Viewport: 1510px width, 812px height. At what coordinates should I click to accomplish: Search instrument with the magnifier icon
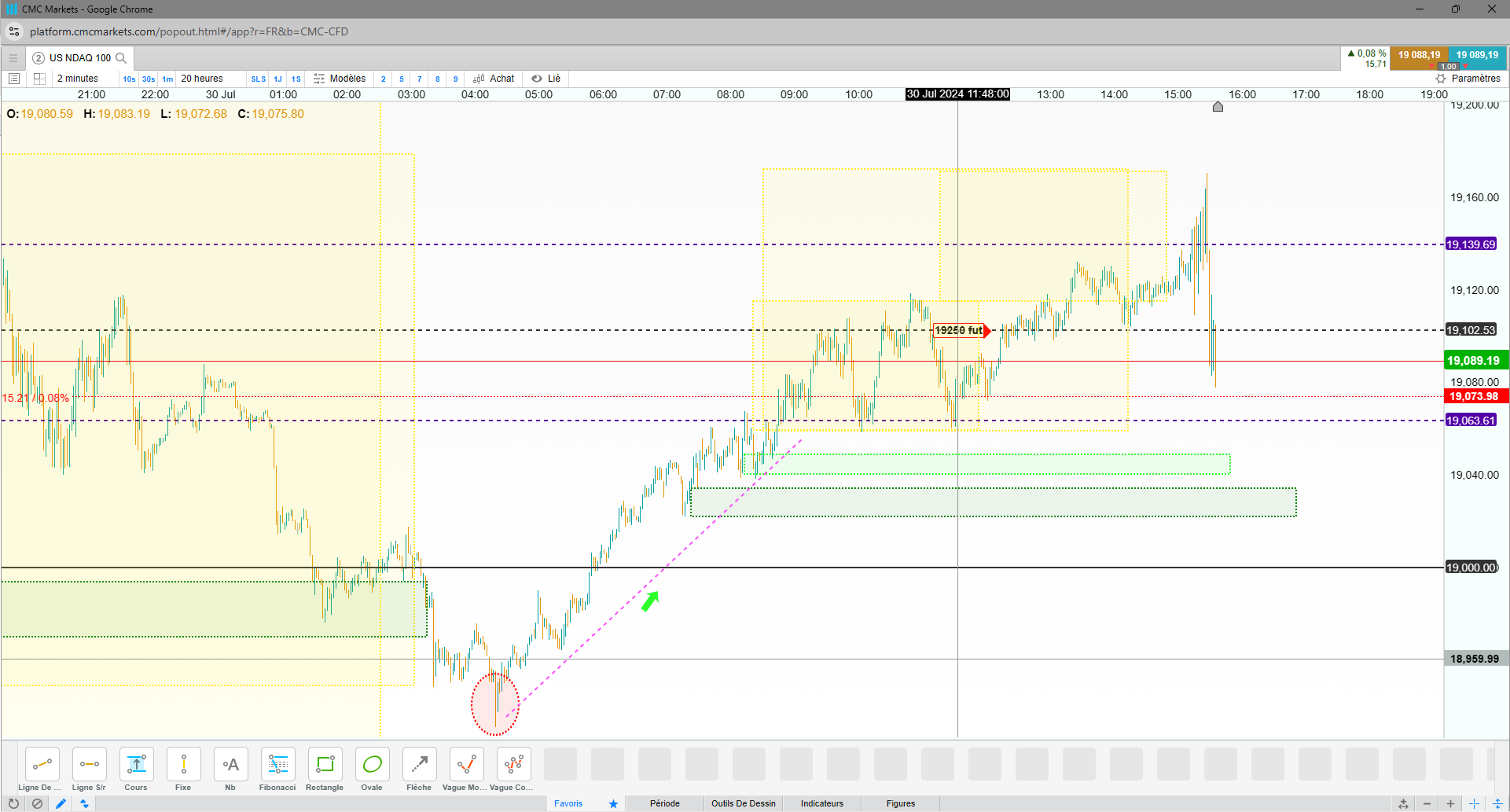pyautogui.click(x=121, y=57)
